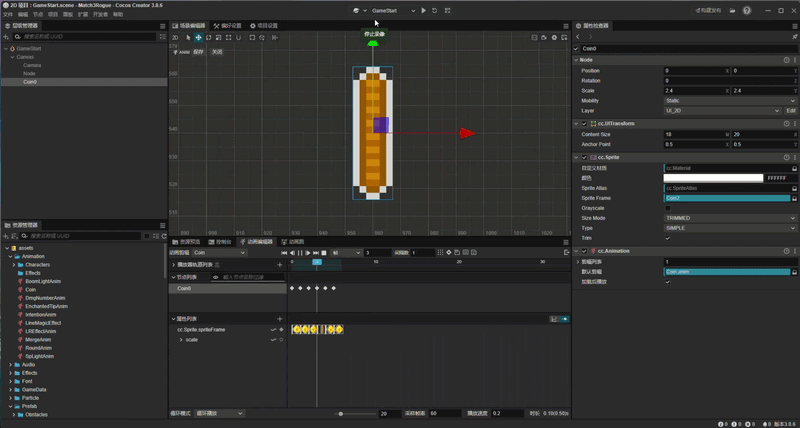Add keyframe on cc.Sprite.spriteFrame track
The height and width of the screenshot is (428, 800).
coord(281,330)
